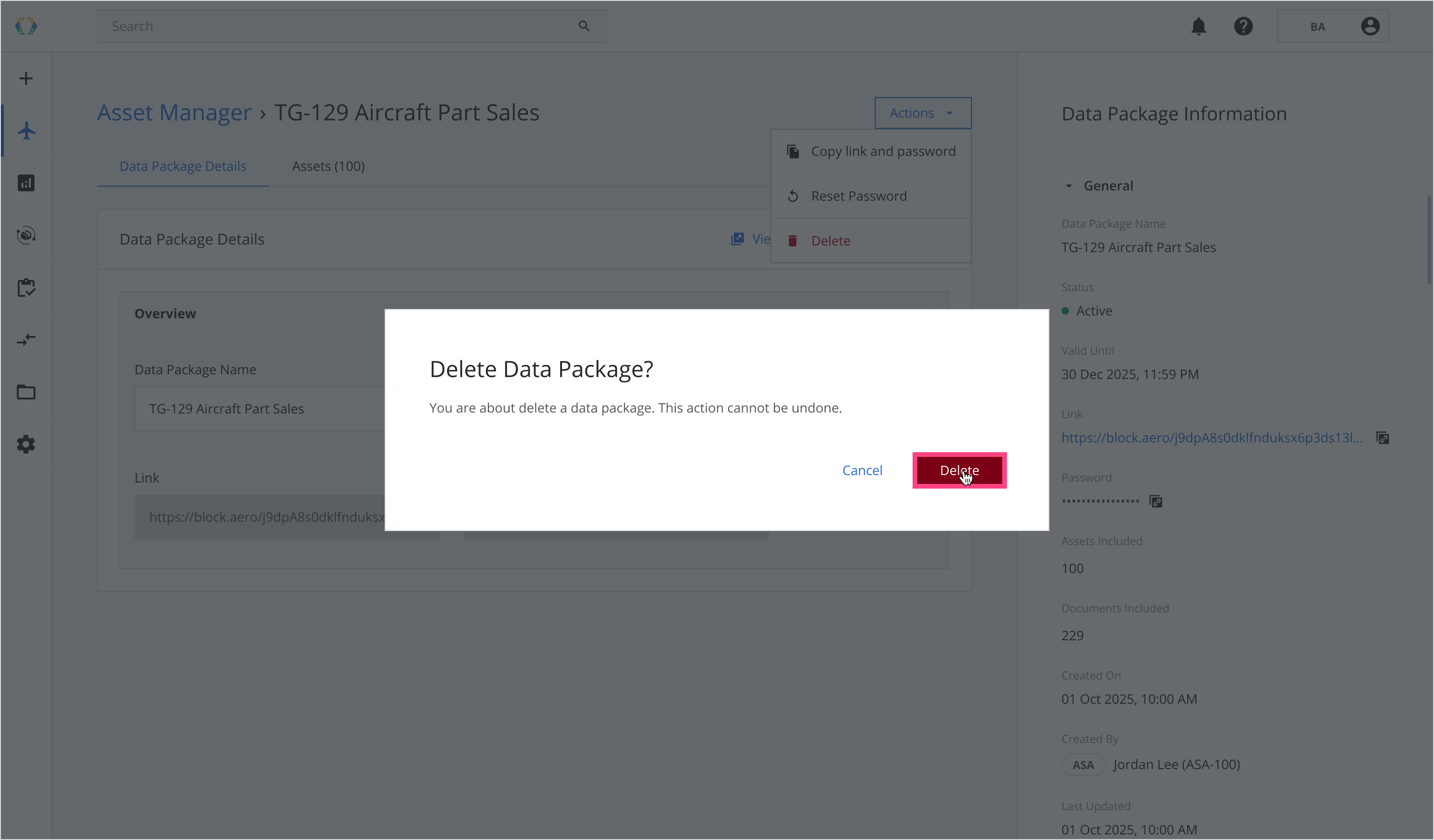Open the Actions dropdown button

(x=922, y=113)
